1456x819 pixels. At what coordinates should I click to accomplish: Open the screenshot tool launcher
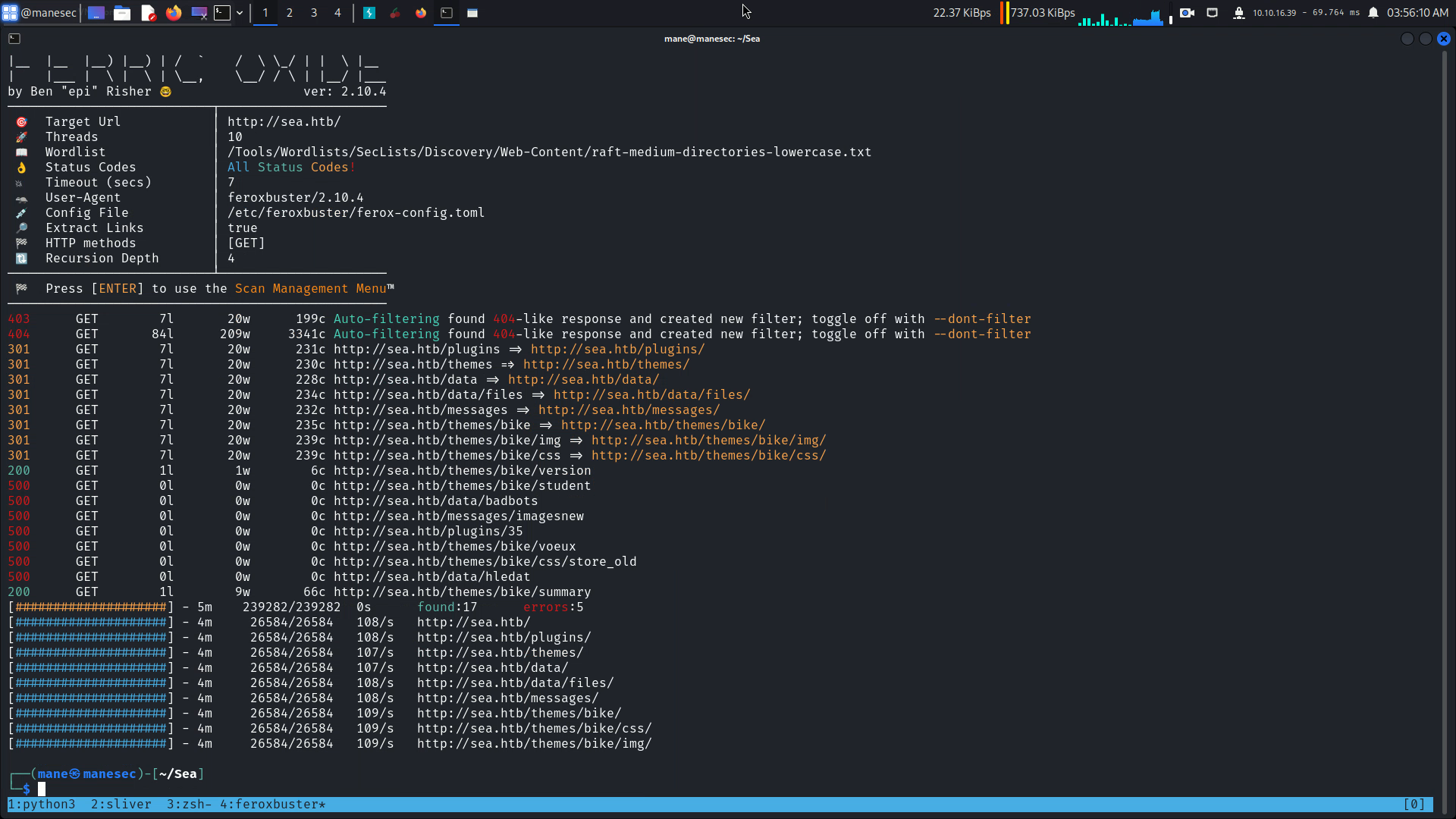199,13
